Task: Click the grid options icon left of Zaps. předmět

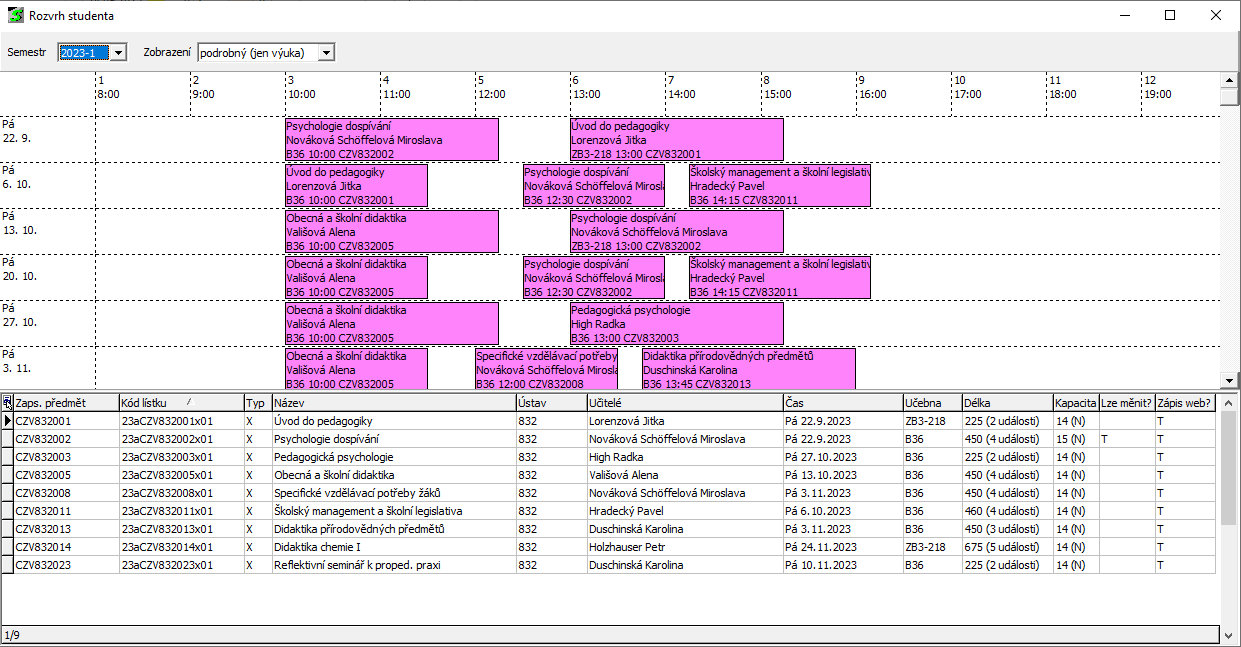Action: (x=7, y=402)
